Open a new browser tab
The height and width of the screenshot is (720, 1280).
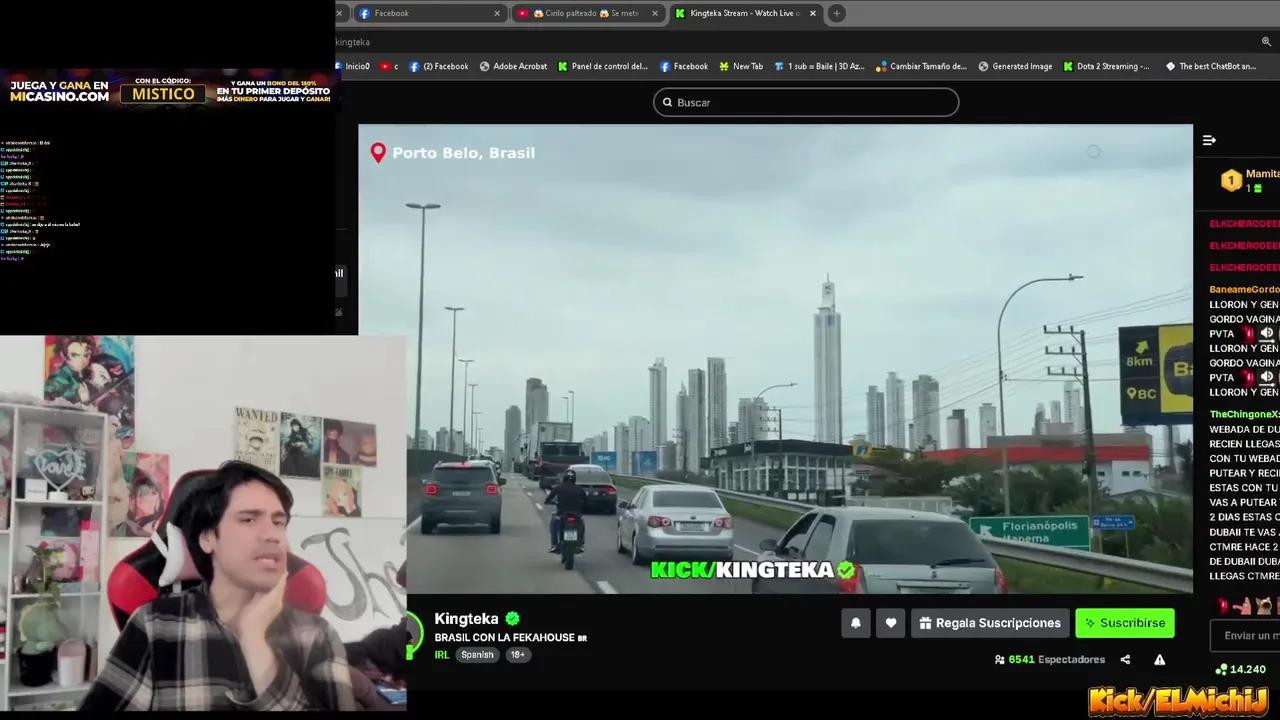tap(836, 13)
